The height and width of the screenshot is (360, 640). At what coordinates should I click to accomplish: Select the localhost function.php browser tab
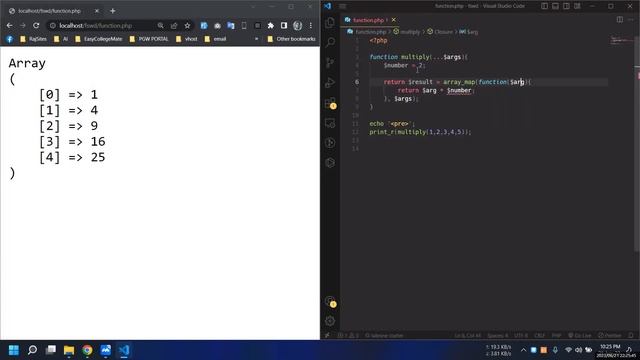click(x=53, y=11)
